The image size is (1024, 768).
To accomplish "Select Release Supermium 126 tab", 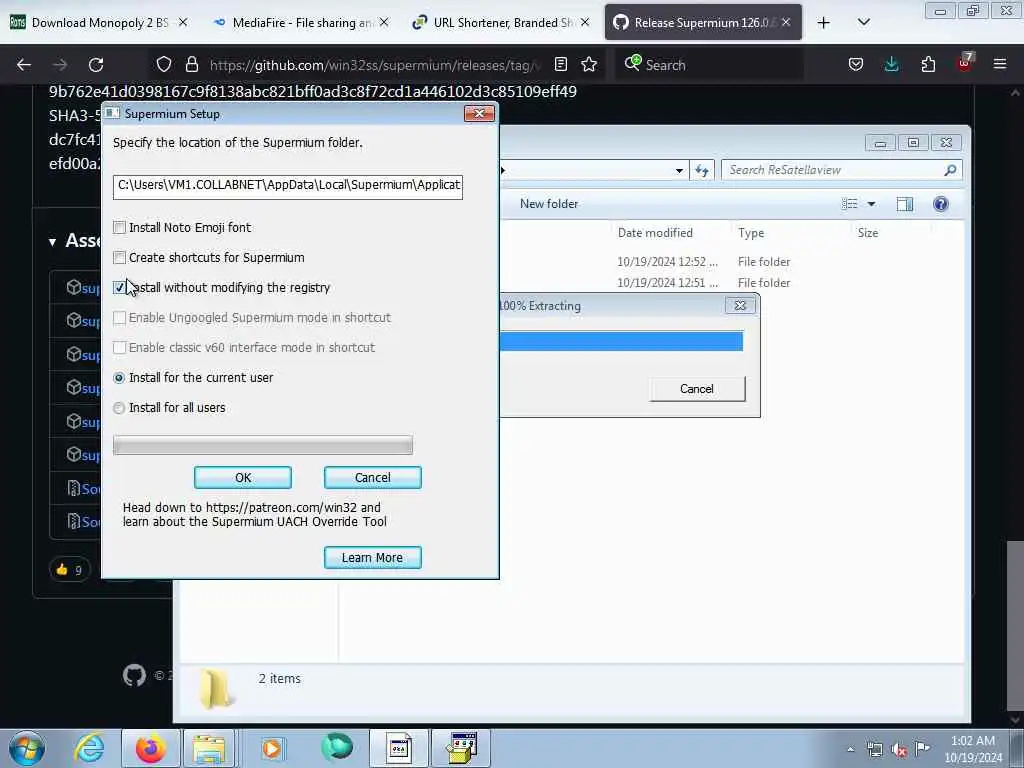I will [703, 22].
